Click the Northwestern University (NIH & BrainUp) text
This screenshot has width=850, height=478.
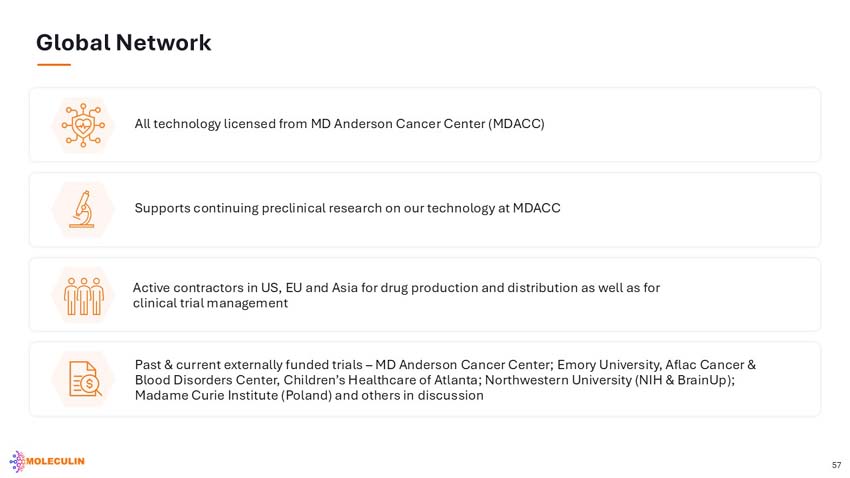(609, 380)
